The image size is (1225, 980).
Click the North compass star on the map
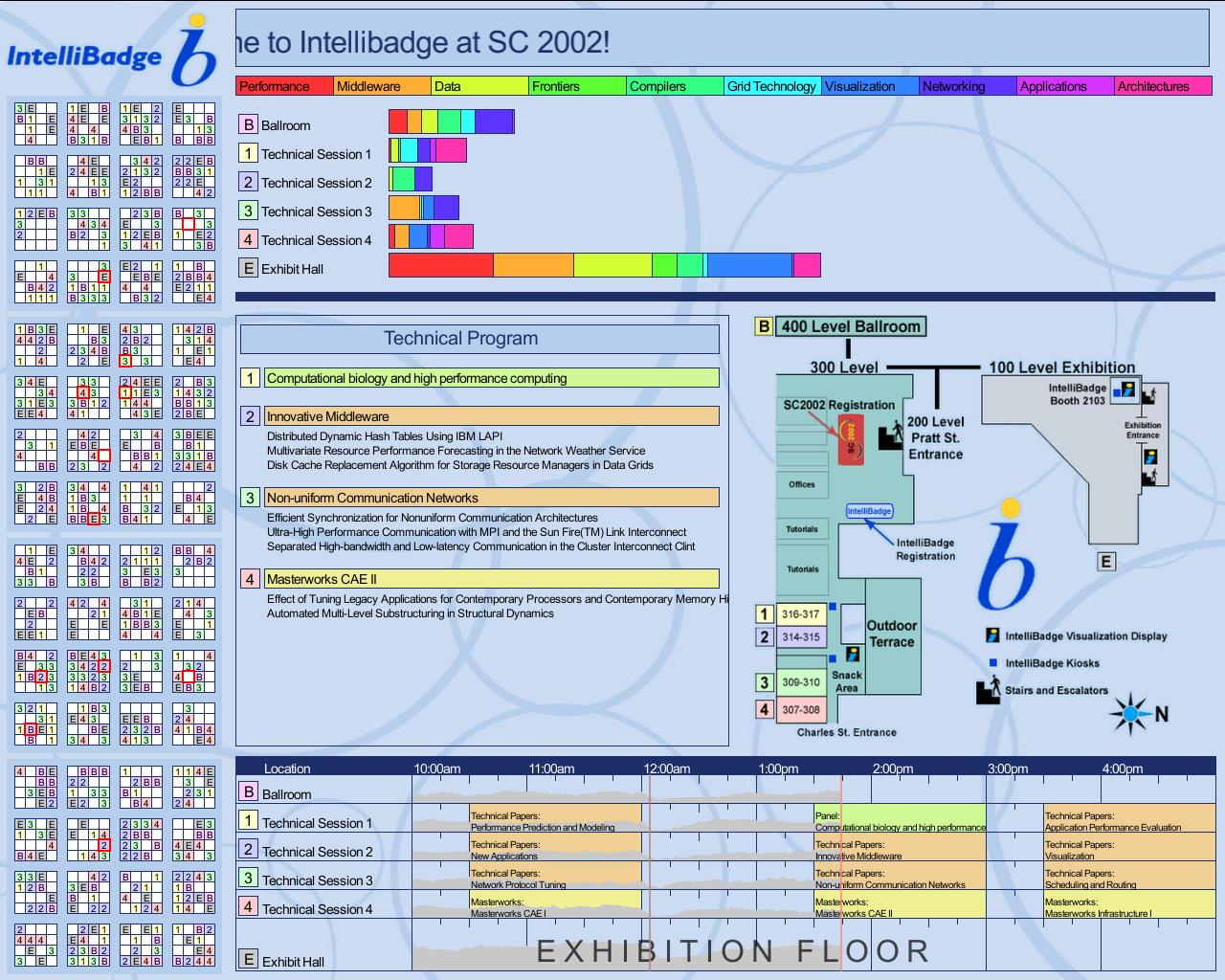click(1131, 713)
